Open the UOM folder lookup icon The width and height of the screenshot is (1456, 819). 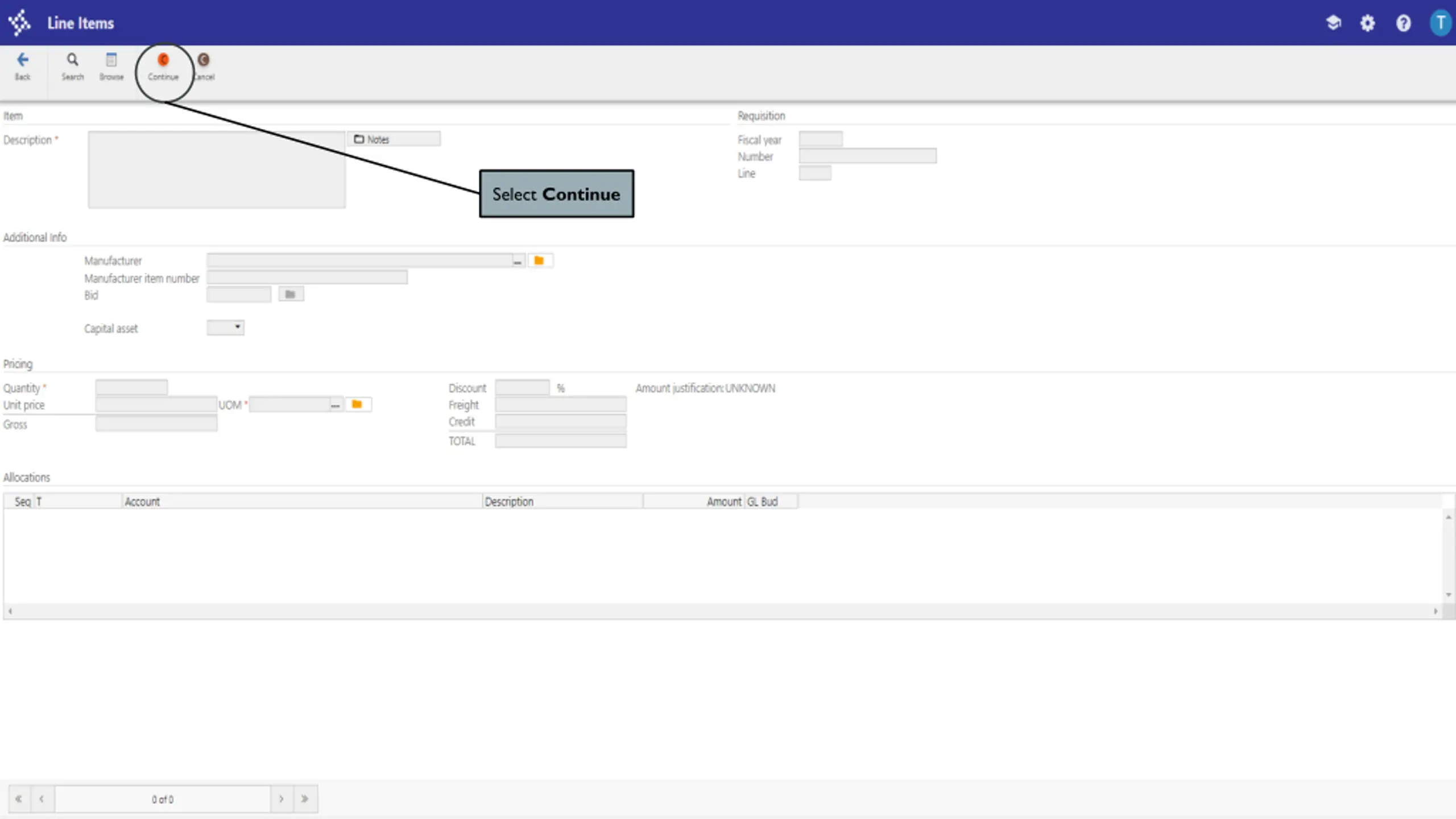pos(357,404)
